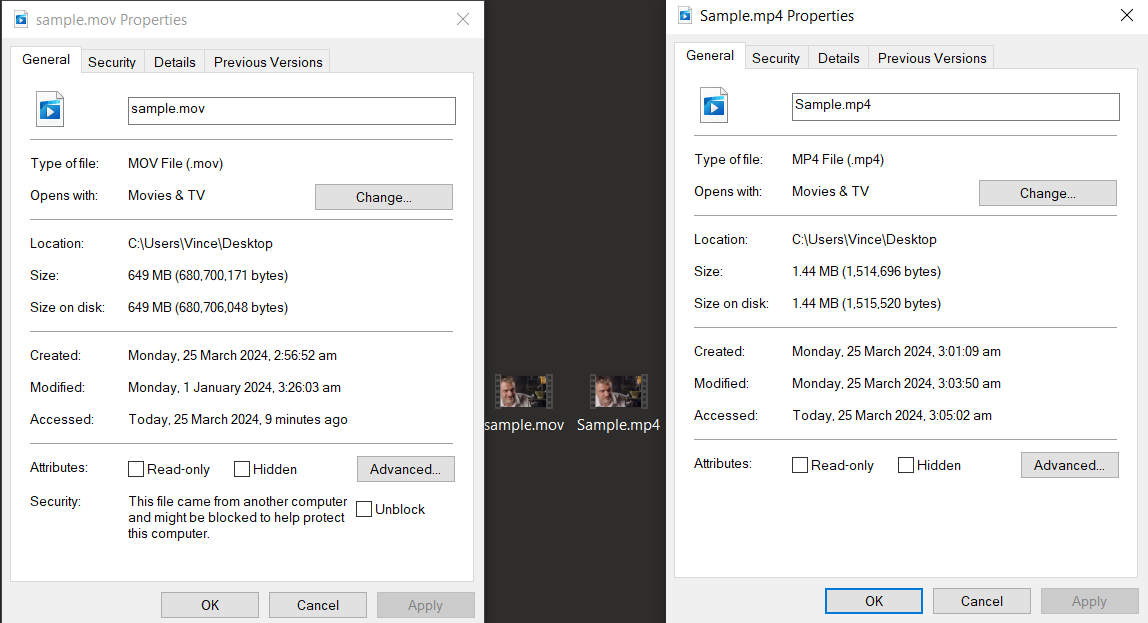Select the Sample.mp4 thumbnail on the desktop
Viewport: 1148px width, 623px height.
coord(618,391)
